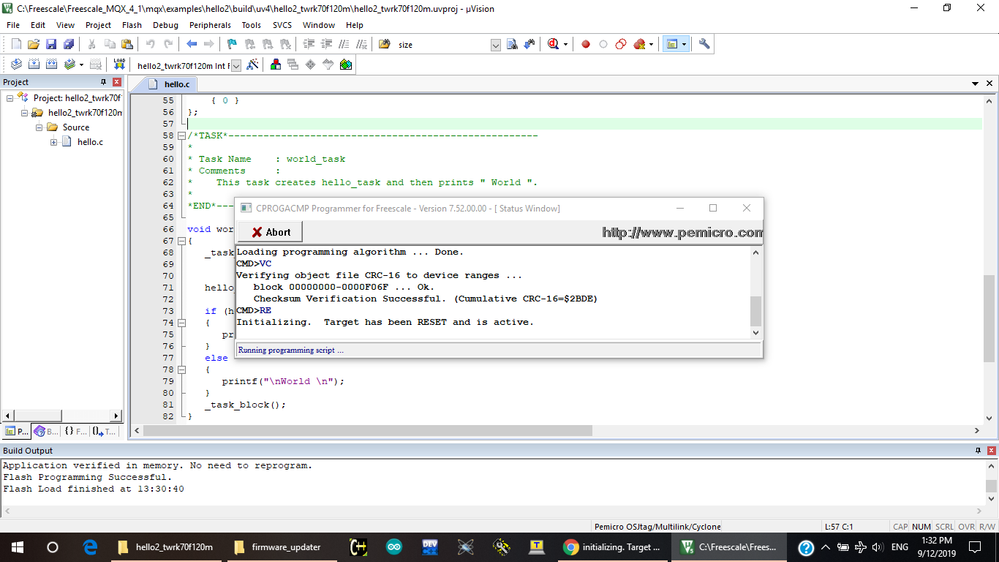Open Manage Project Items icon
The width and height of the screenshot is (999, 562).
point(276,64)
